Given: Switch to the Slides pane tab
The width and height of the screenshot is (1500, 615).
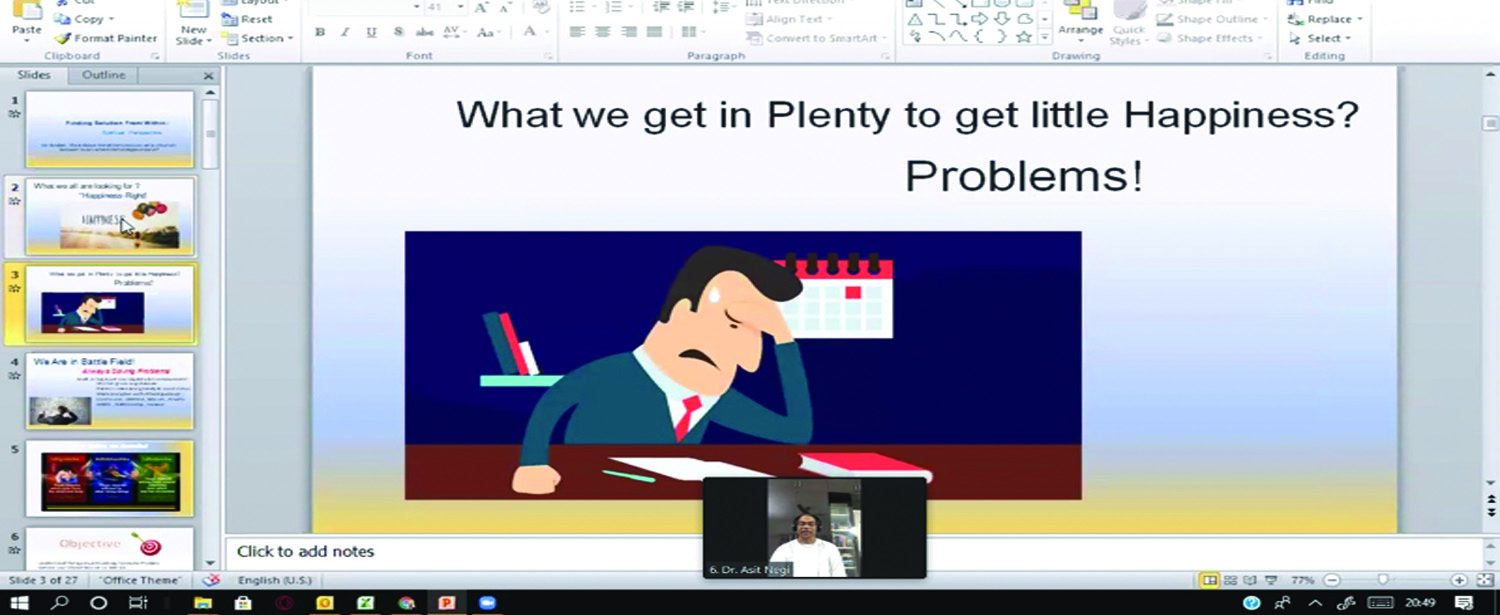Looking at the screenshot, I should coord(33,75).
